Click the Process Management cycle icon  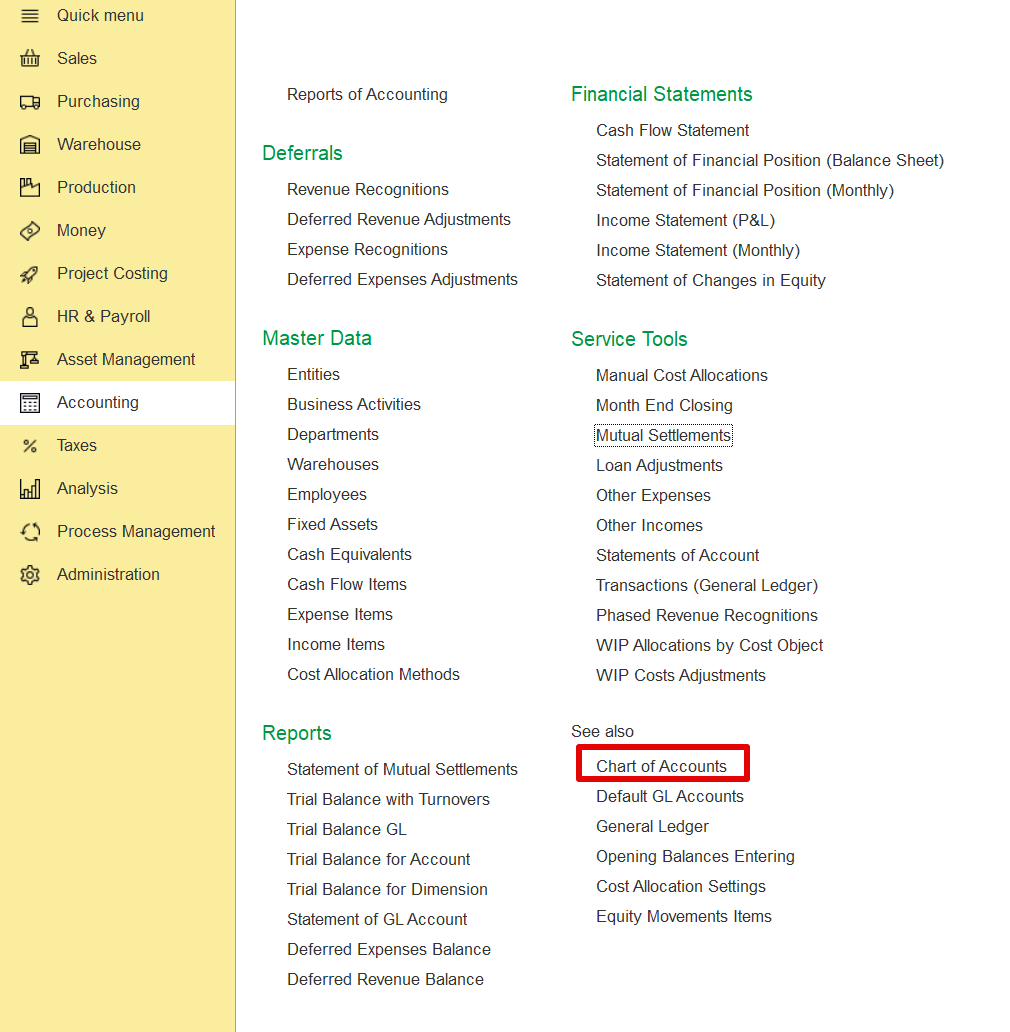[30, 532]
